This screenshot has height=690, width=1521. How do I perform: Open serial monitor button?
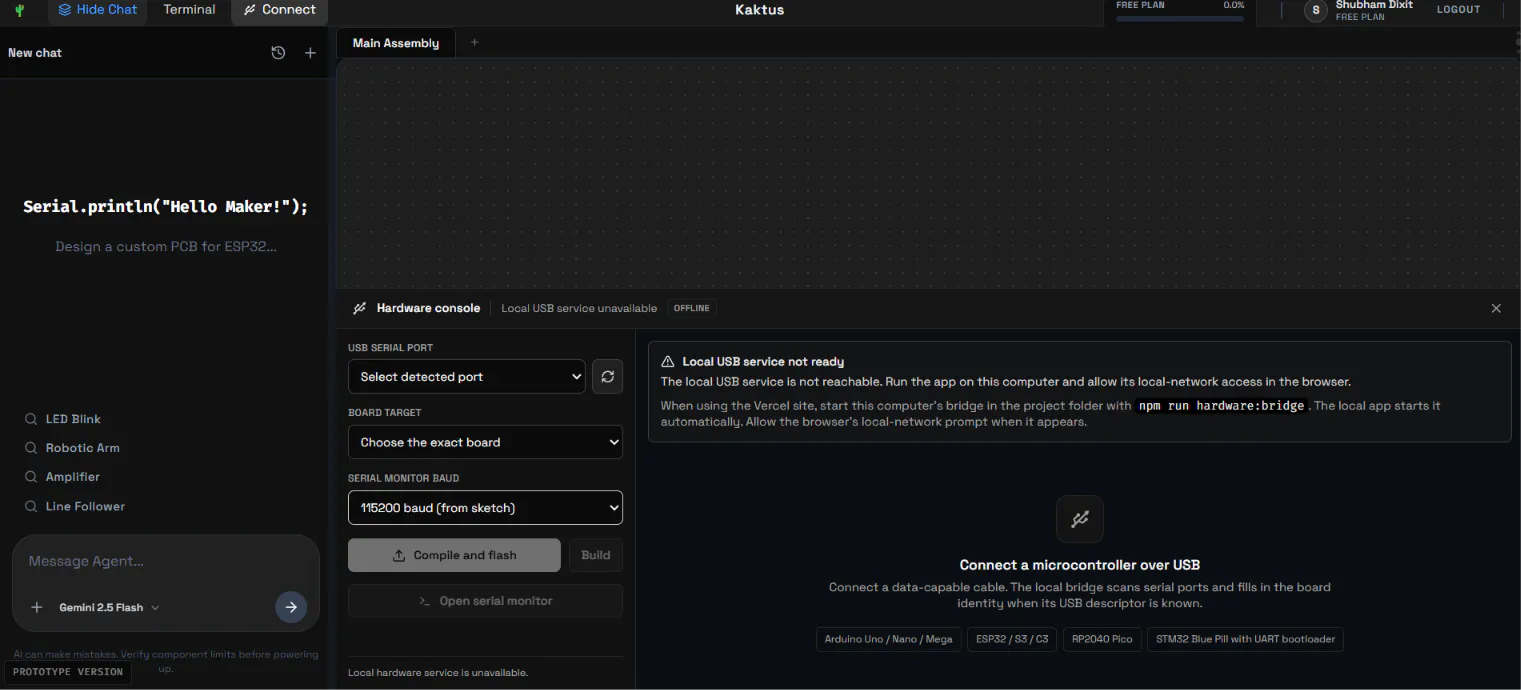click(485, 601)
